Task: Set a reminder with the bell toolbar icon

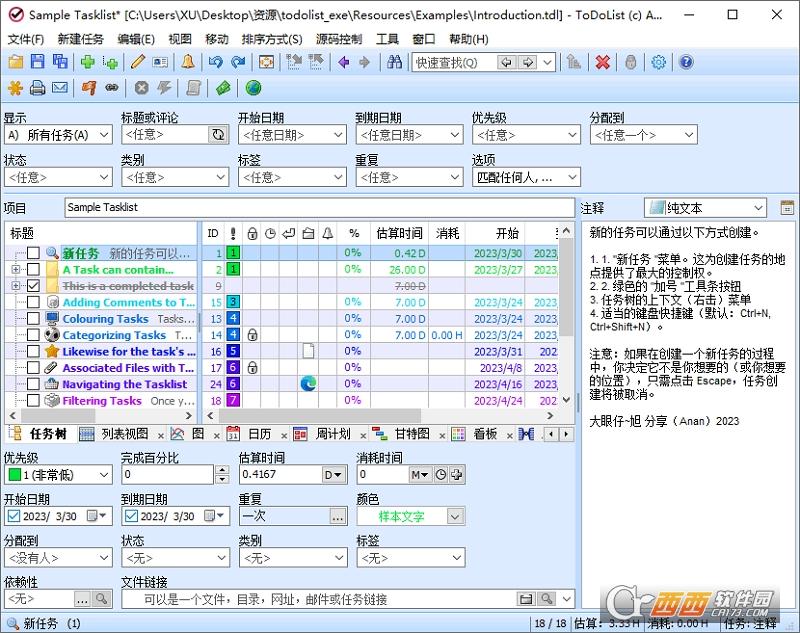Action: pyautogui.click(x=188, y=62)
